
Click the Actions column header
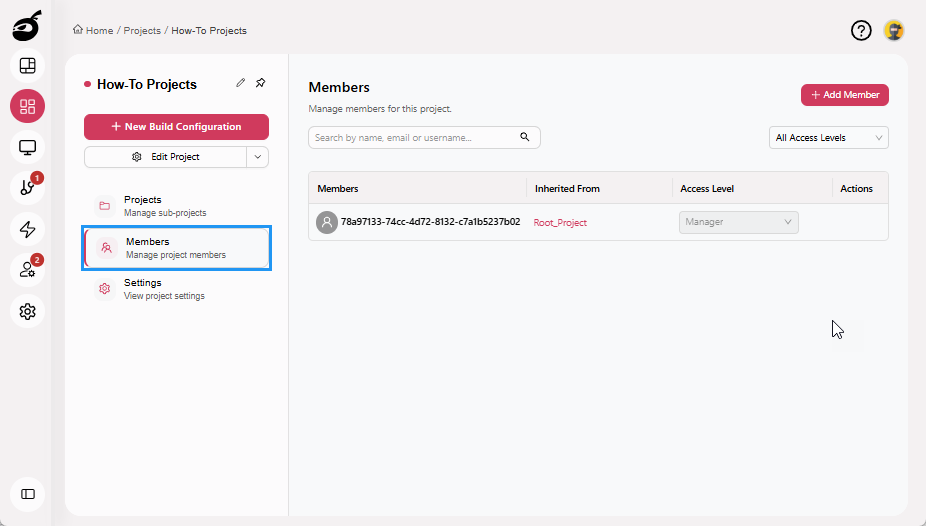856,189
